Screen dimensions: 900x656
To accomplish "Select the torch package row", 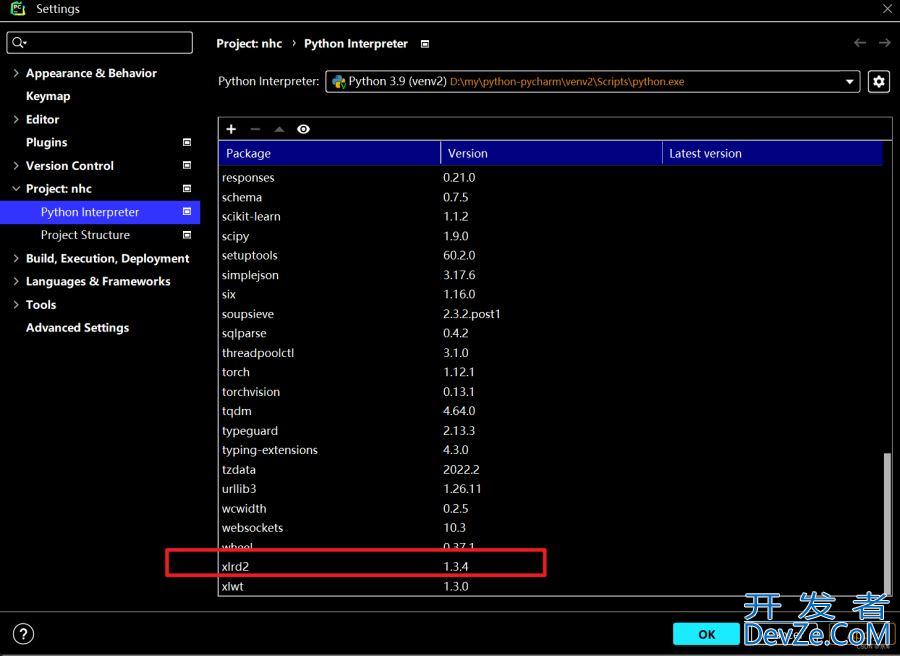I will pyautogui.click(x=551, y=372).
